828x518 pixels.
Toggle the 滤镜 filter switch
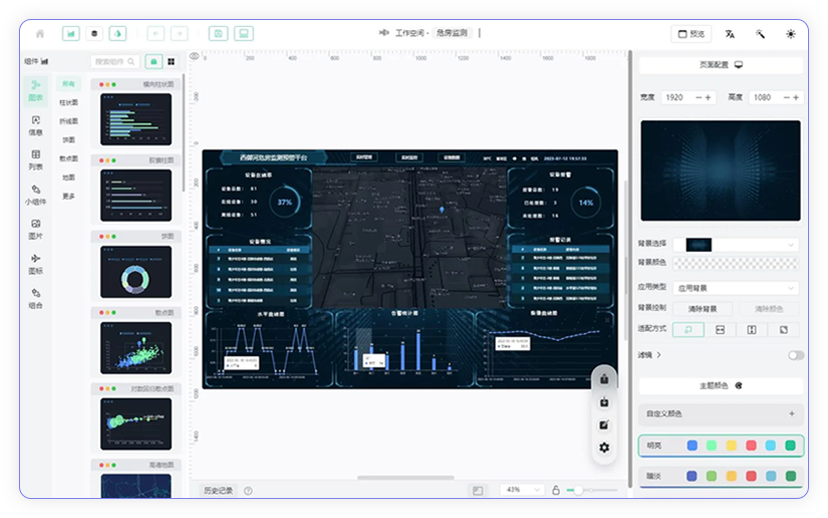pos(795,355)
